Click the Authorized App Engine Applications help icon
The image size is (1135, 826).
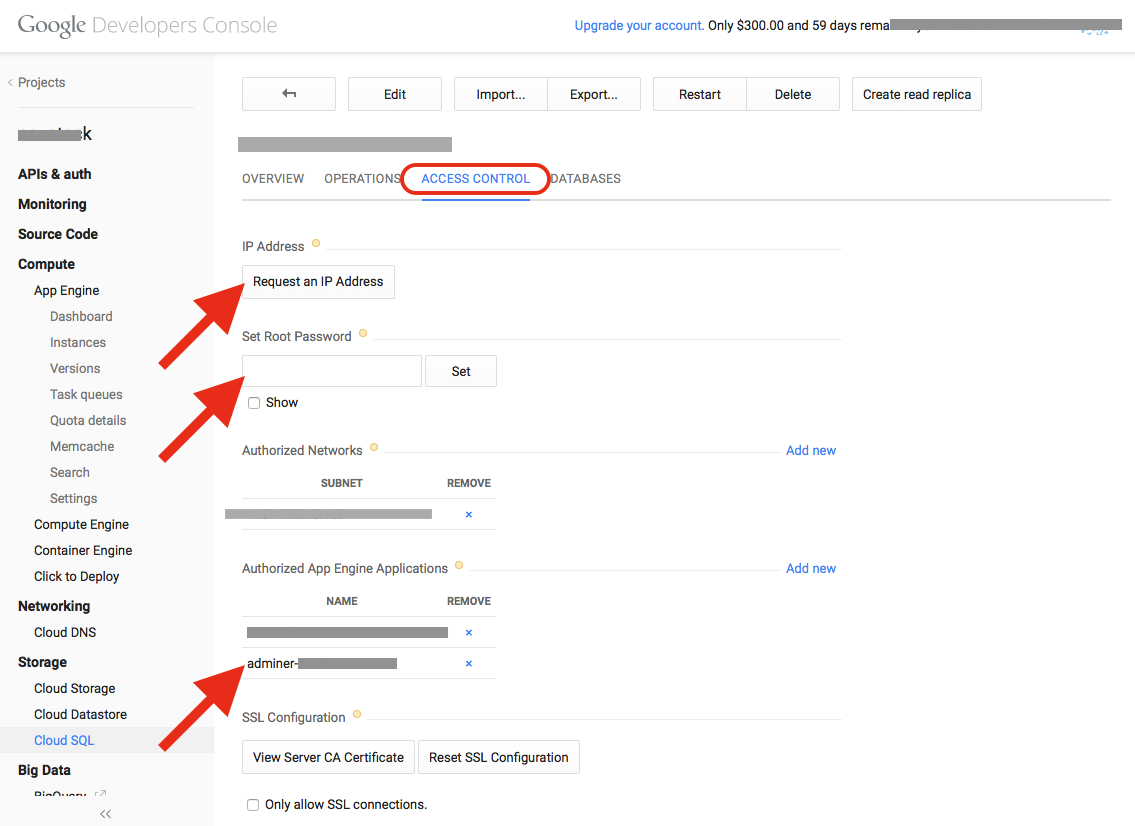coord(459,565)
